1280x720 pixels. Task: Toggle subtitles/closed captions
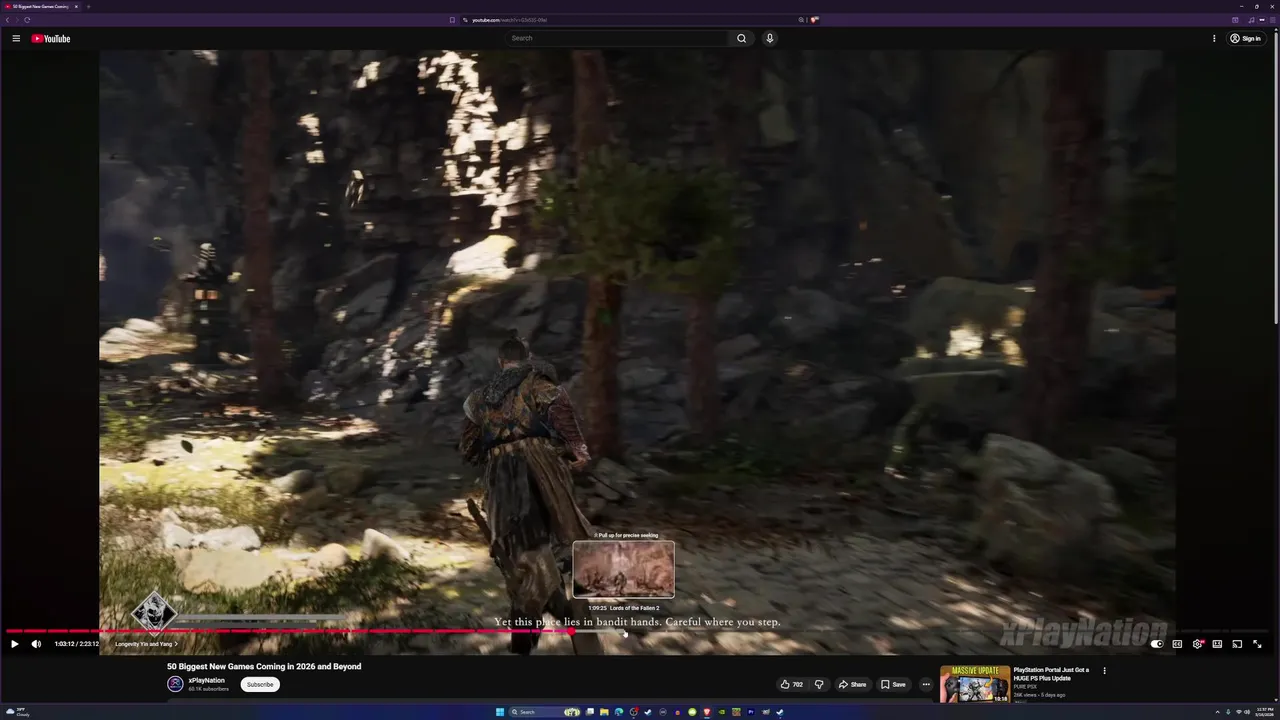point(1177,644)
